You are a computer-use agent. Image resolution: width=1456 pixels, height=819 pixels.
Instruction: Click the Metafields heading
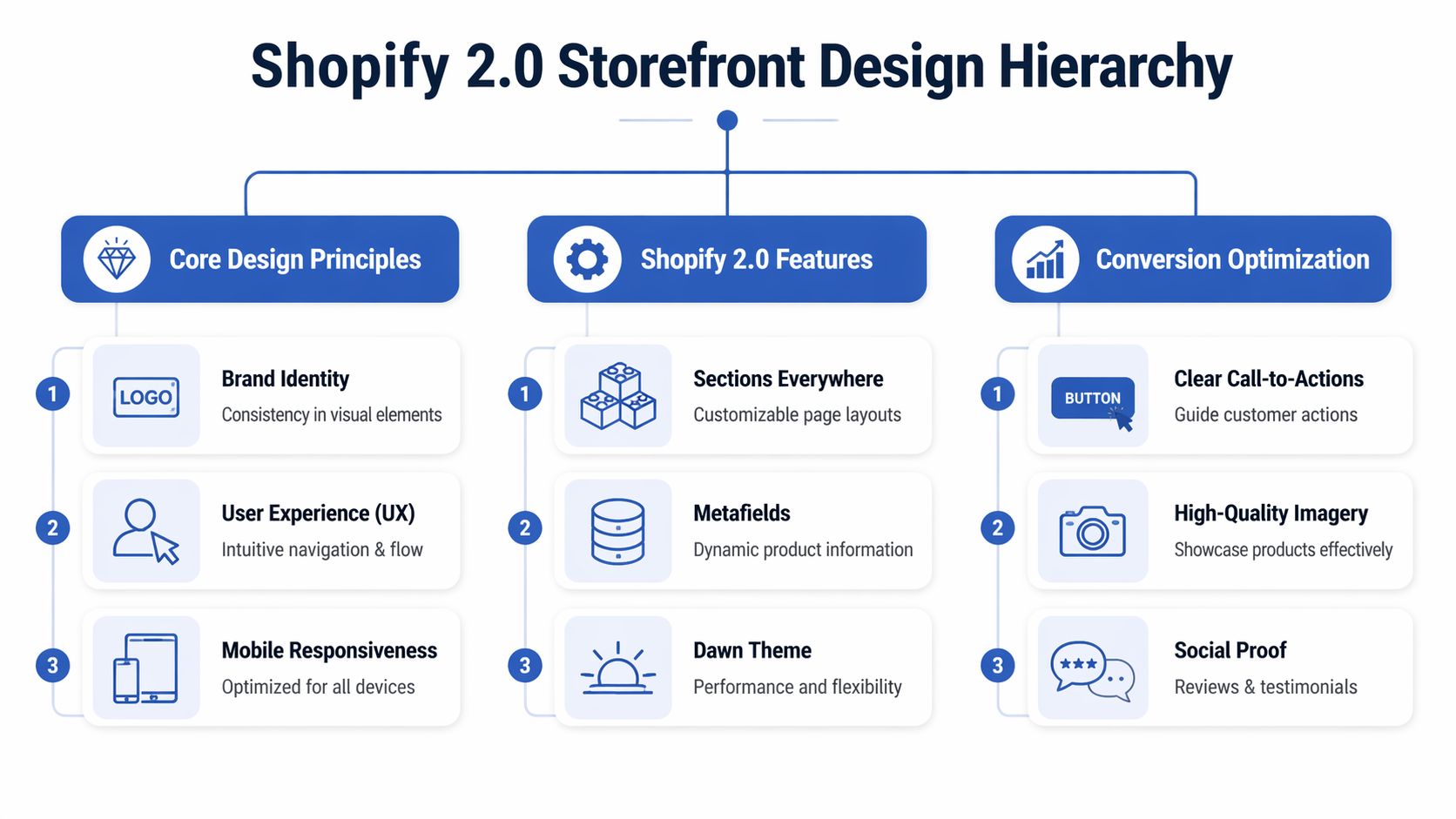coord(742,514)
